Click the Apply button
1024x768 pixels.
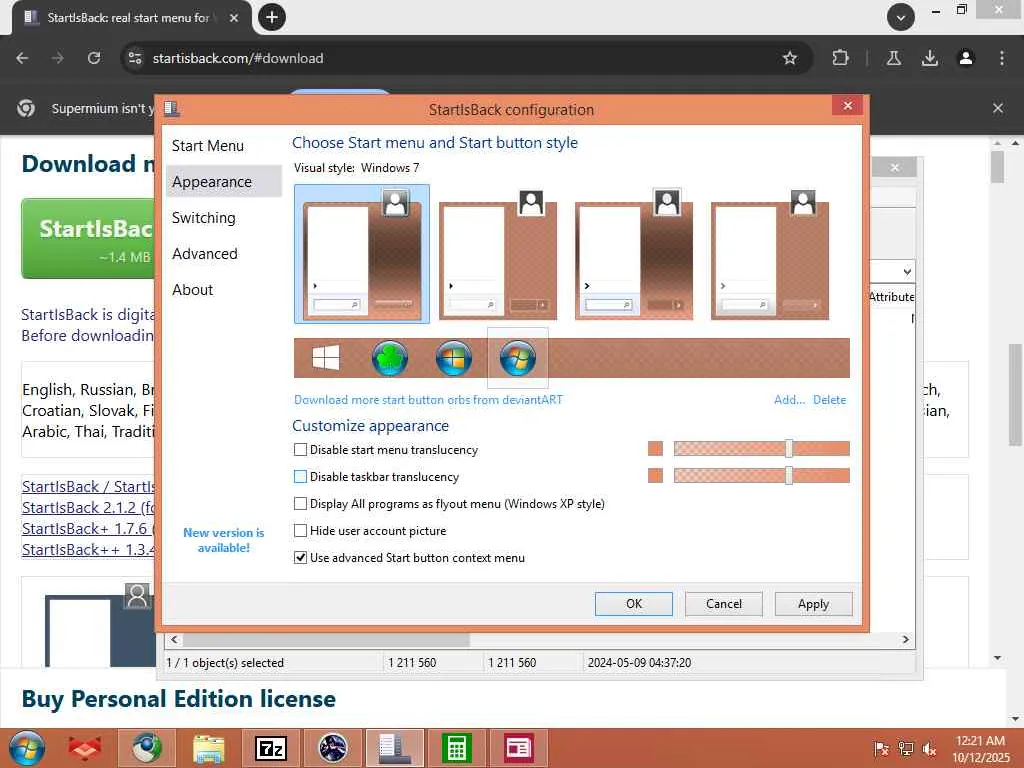point(813,604)
